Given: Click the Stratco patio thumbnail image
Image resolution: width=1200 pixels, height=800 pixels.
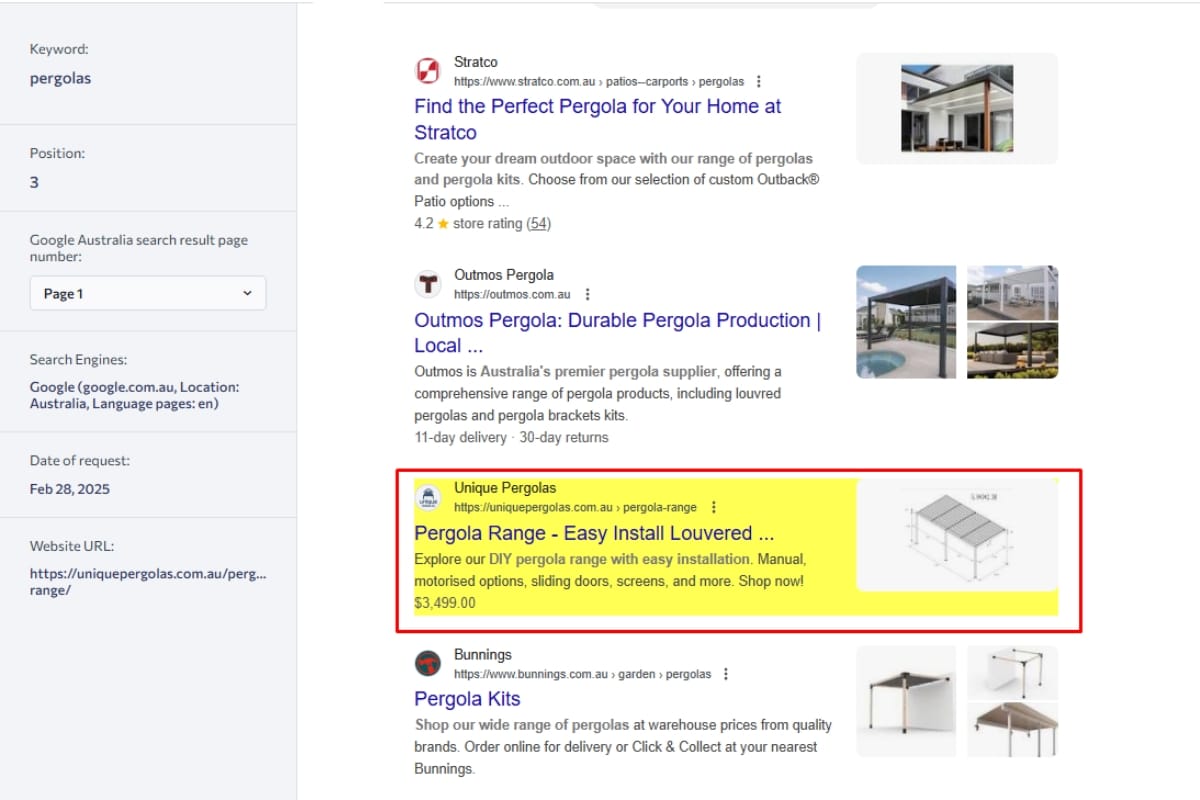Looking at the screenshot, I should 956,108.
